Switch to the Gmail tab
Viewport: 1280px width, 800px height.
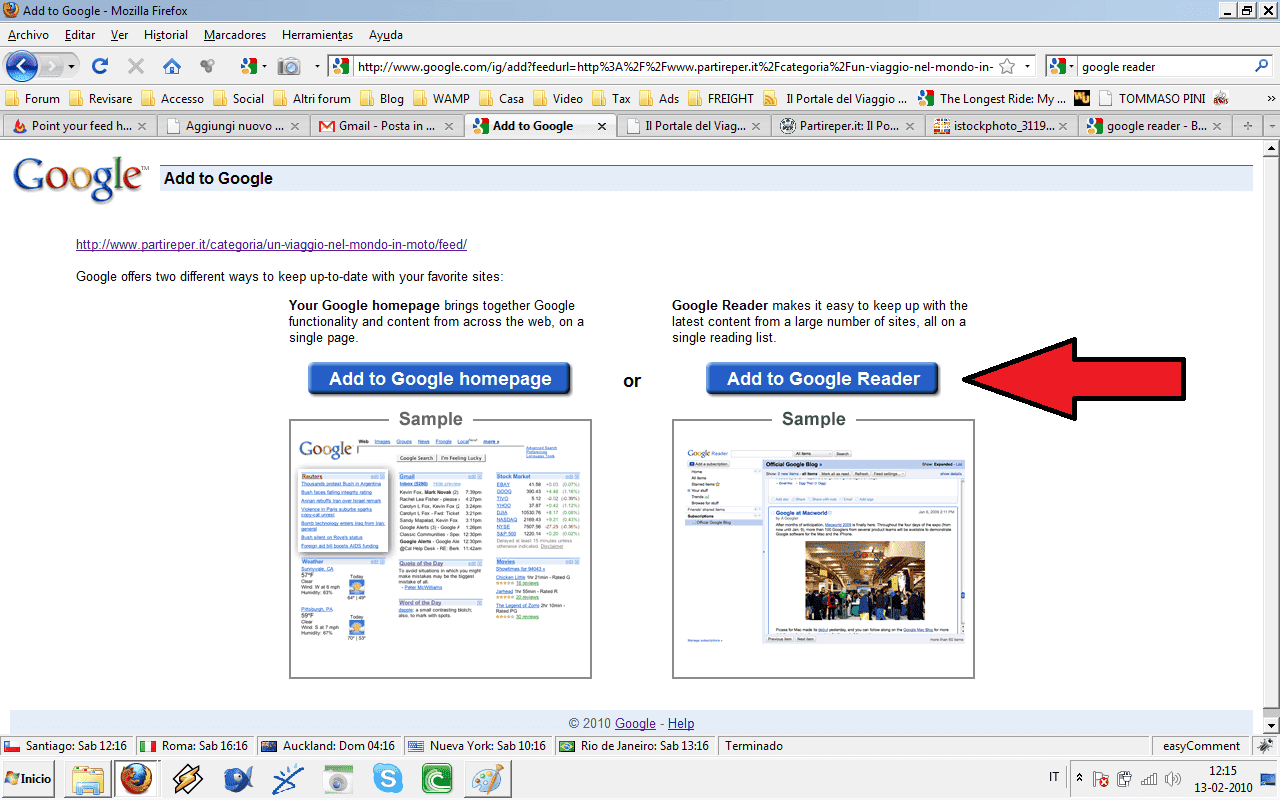coord(386,126)
